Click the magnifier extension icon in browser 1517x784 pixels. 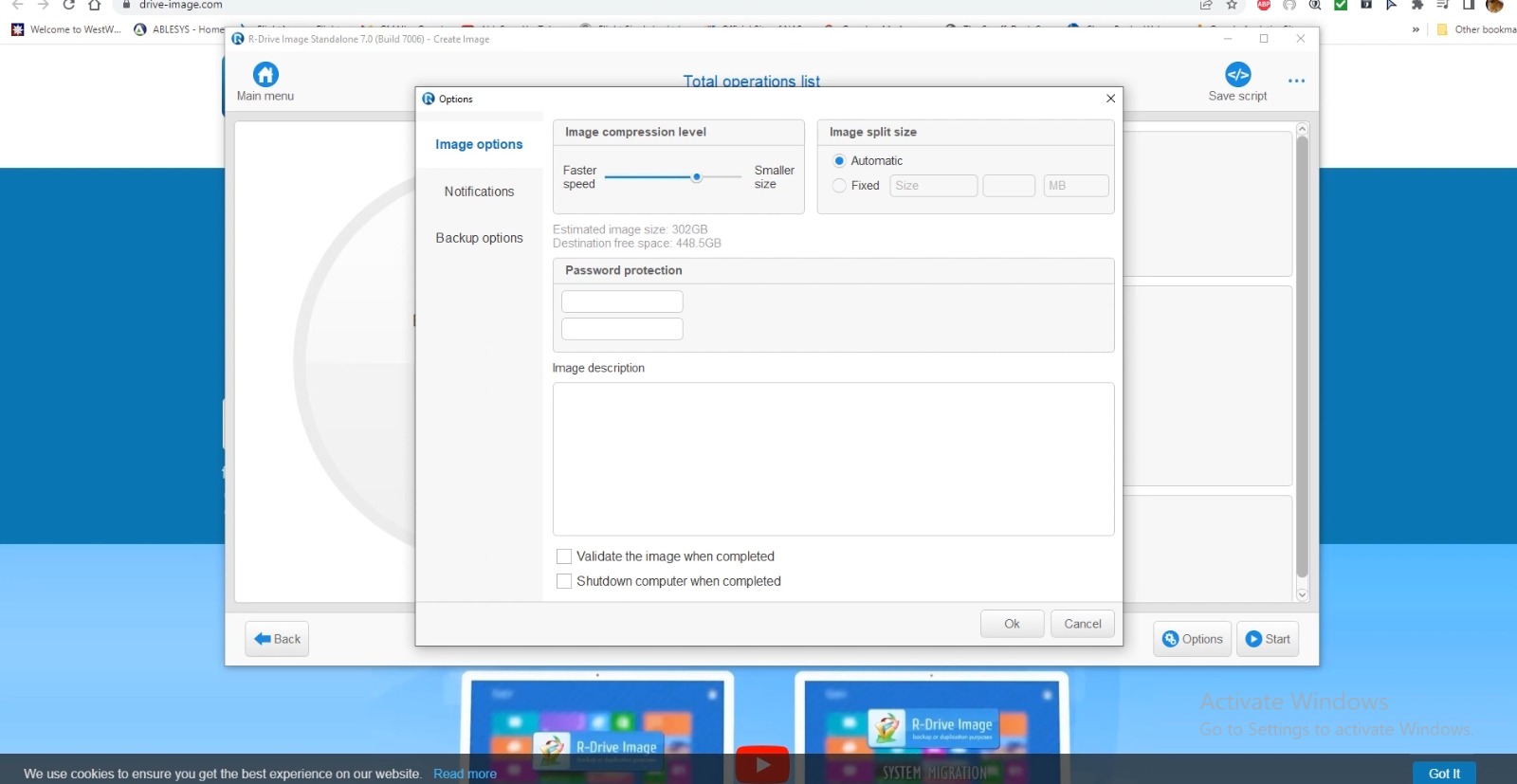point(1315,5)
